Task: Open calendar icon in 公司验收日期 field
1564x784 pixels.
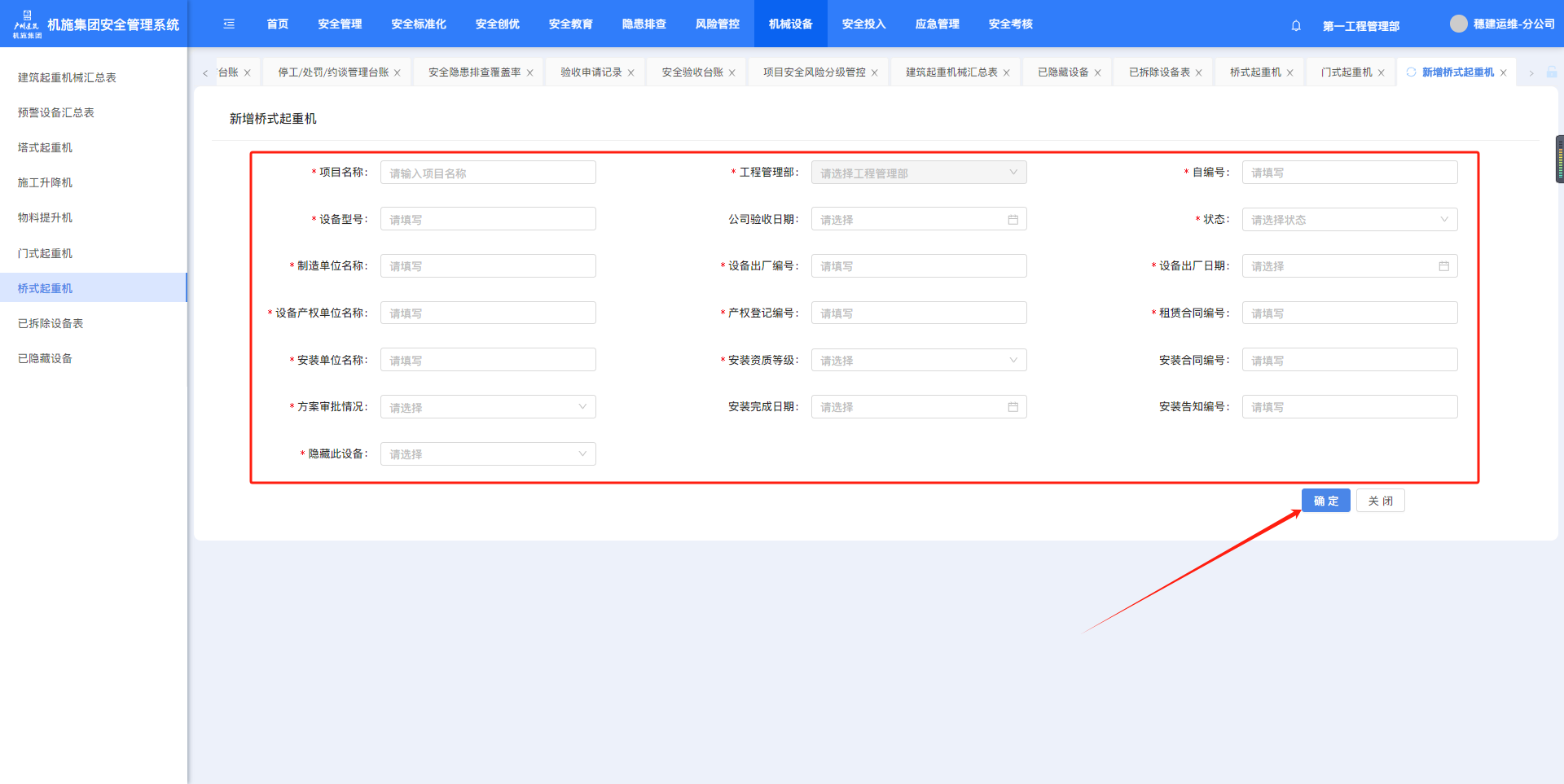Action: (x=1013, y=220)
